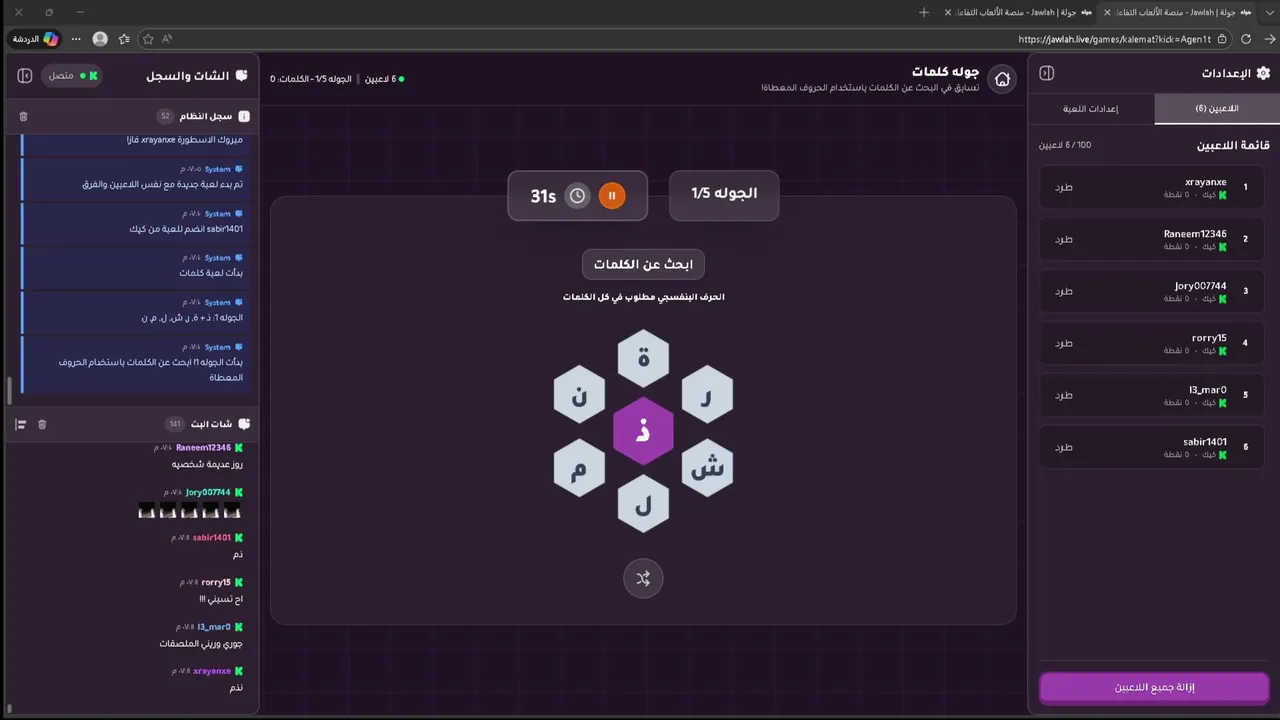Click the ابحث عن الكلمات label
Viewport: 1280px width, 720px height.
click(643, 264)
